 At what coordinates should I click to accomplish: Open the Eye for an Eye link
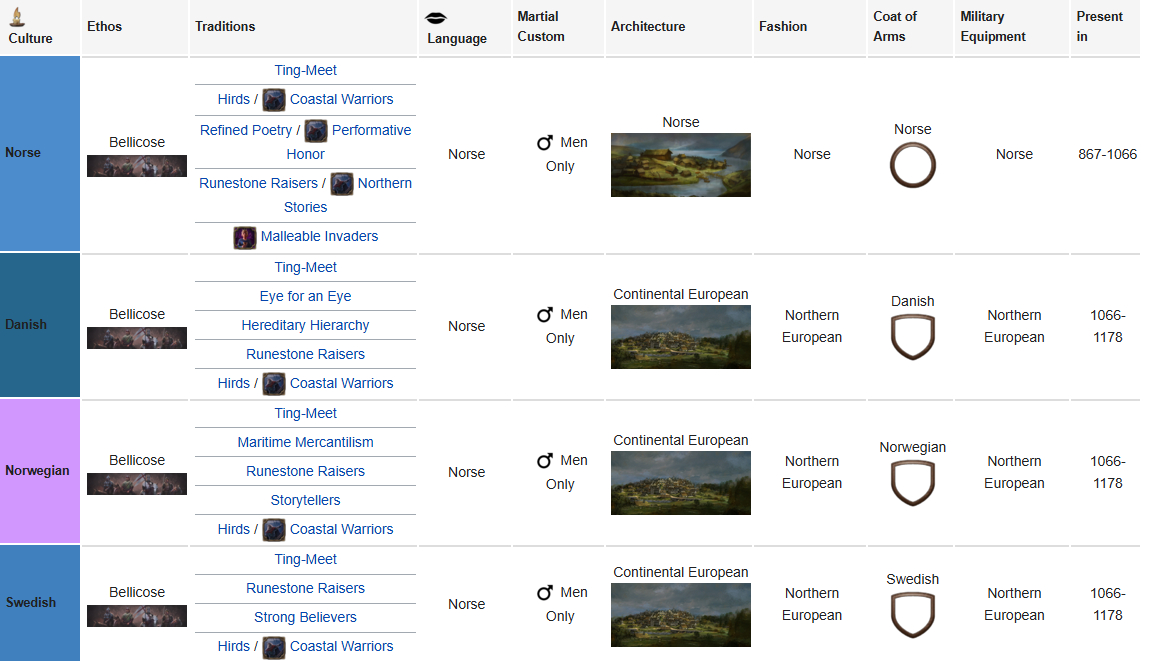click(x=305, y=297)
